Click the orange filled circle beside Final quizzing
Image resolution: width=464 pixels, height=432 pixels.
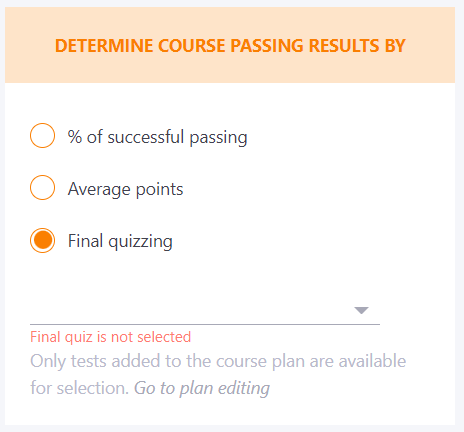point(42,240)
